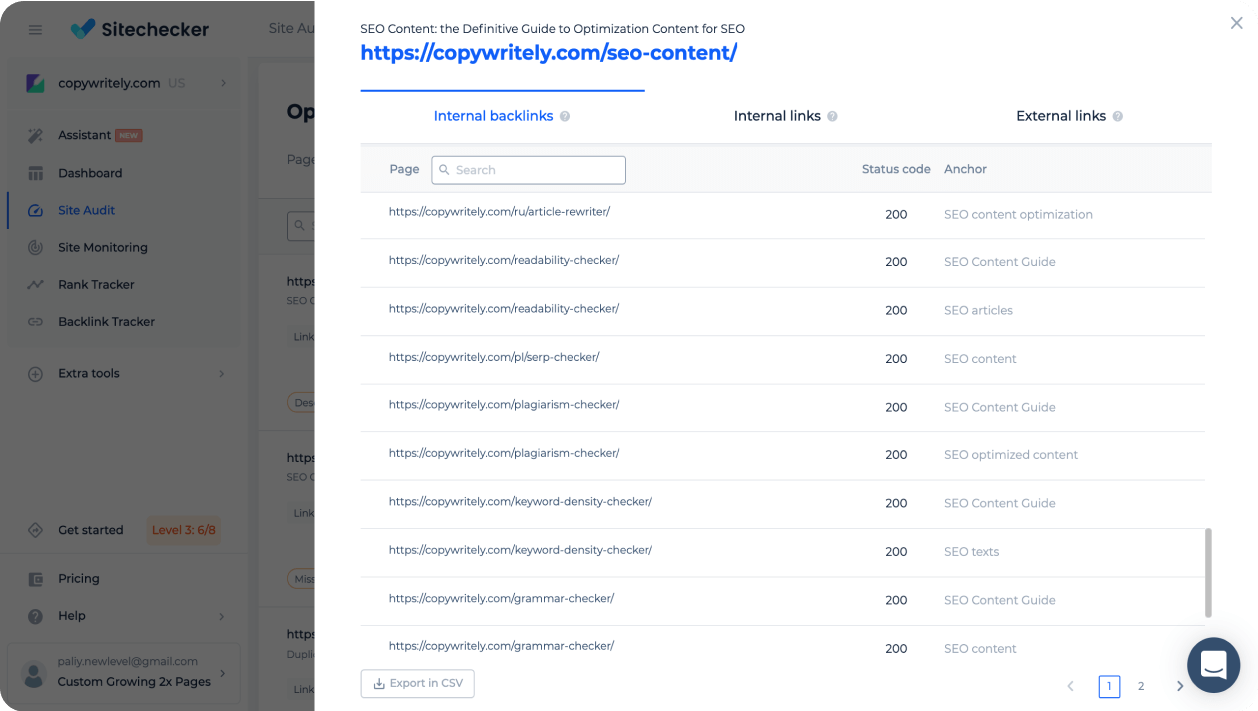Click the pally.newlevel@gmail.com account text

(x=128, y=661)
